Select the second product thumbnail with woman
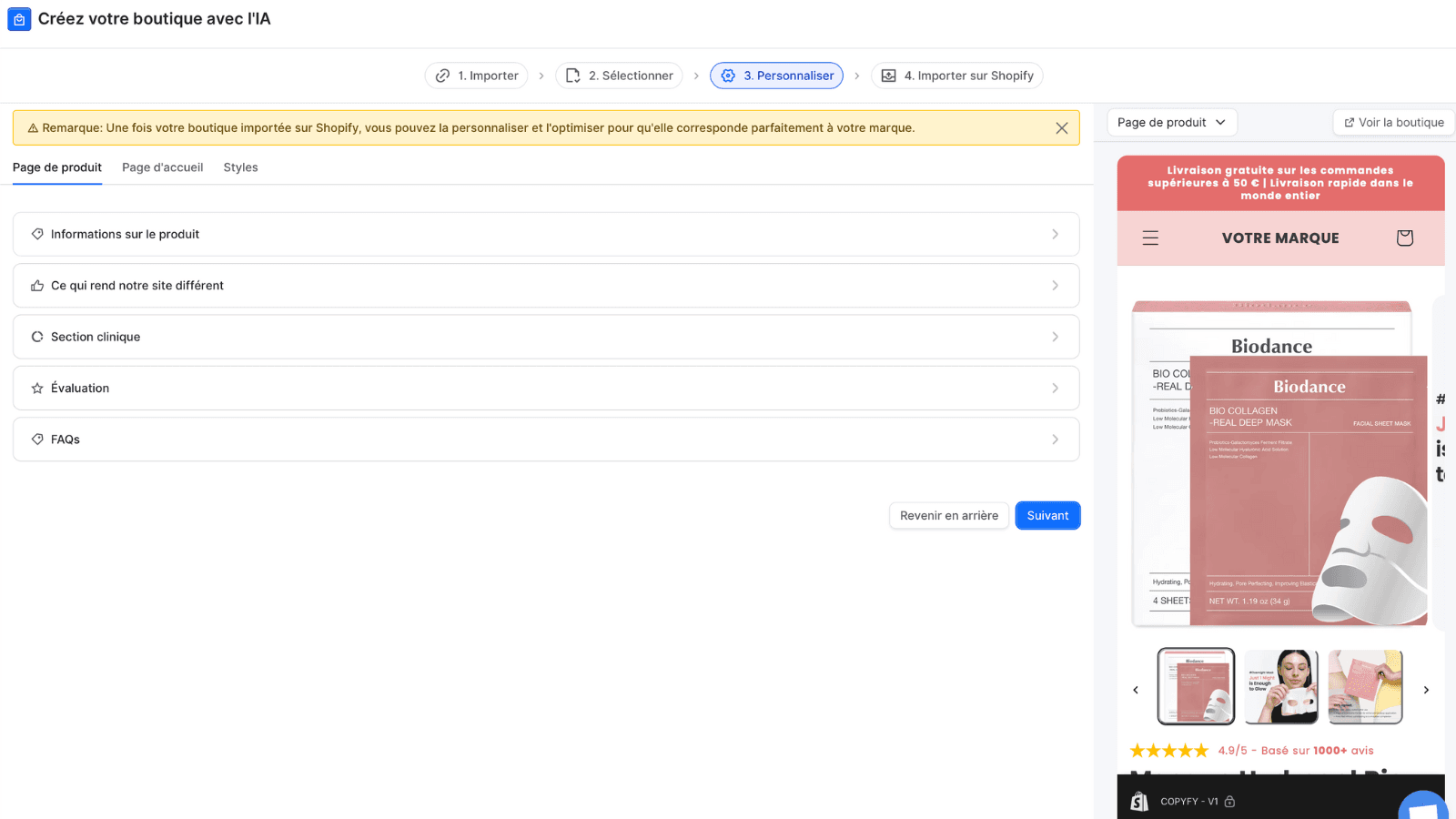Viewport: 1456px width, 819px height. click(x=1280, y=687)
